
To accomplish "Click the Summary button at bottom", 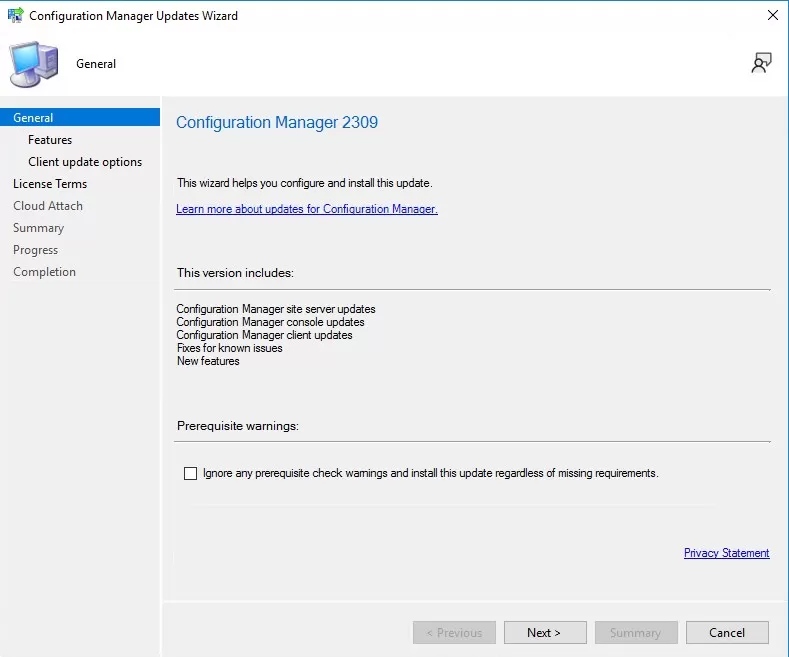I will 636,632.
